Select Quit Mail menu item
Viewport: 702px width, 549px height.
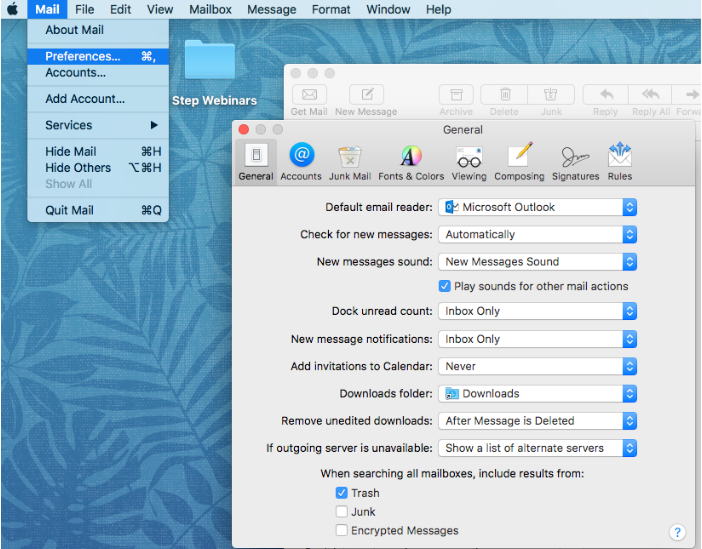(98, 210)
